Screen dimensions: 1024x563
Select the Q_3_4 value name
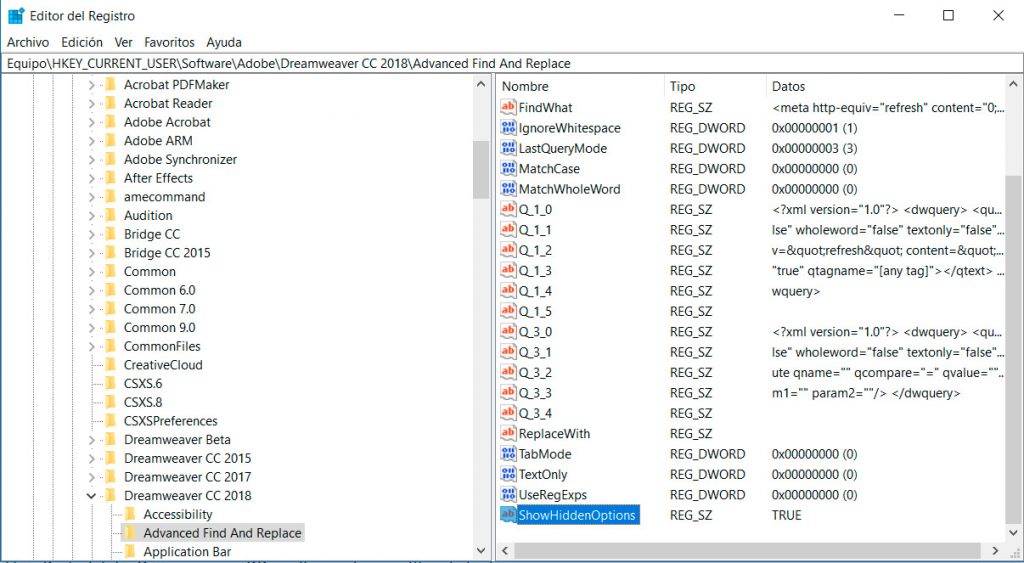point(536,413)
